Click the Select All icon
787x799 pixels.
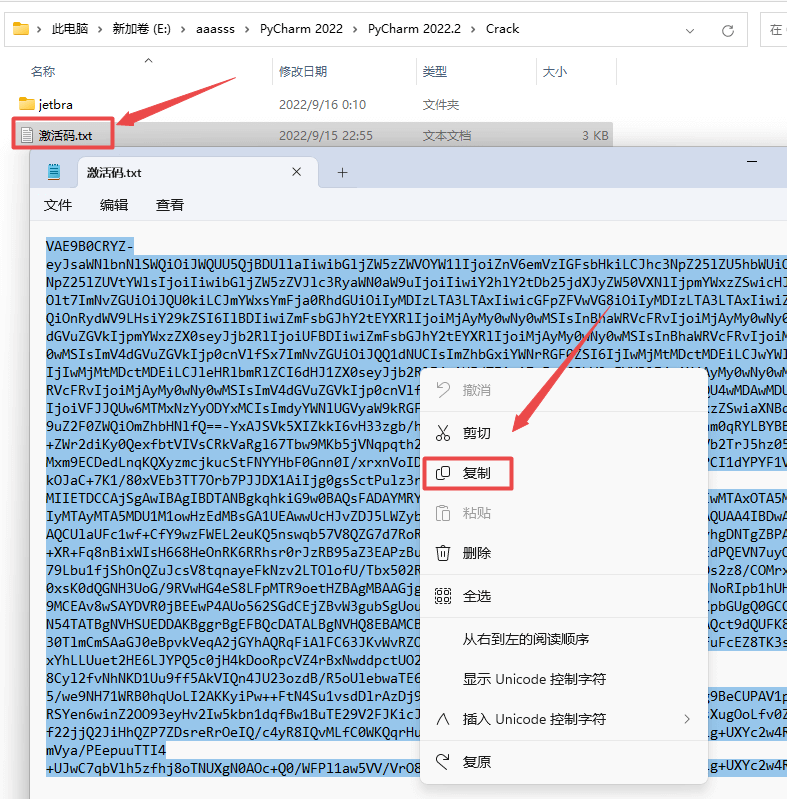pos(443,596)
